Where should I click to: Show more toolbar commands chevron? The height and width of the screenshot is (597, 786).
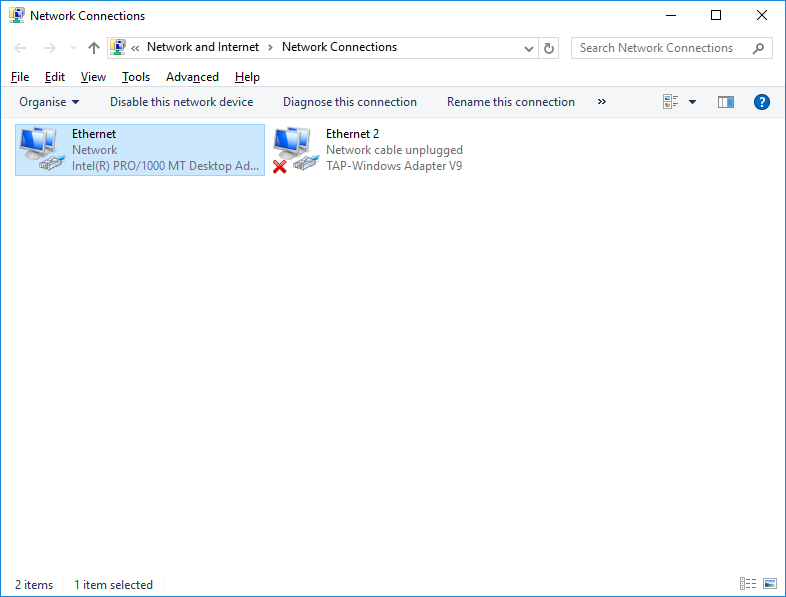(601, 102)
